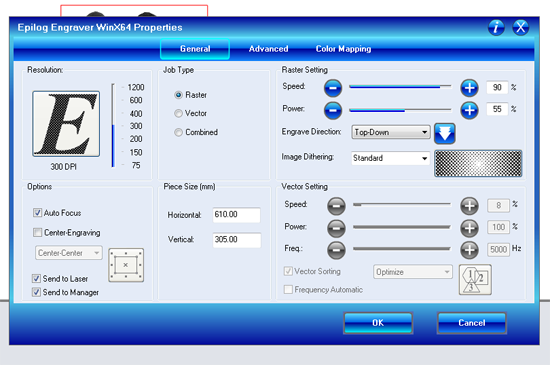Select 1200 on the resolution scale
This screenshot has width=550, height=365.
click(136, 87)
